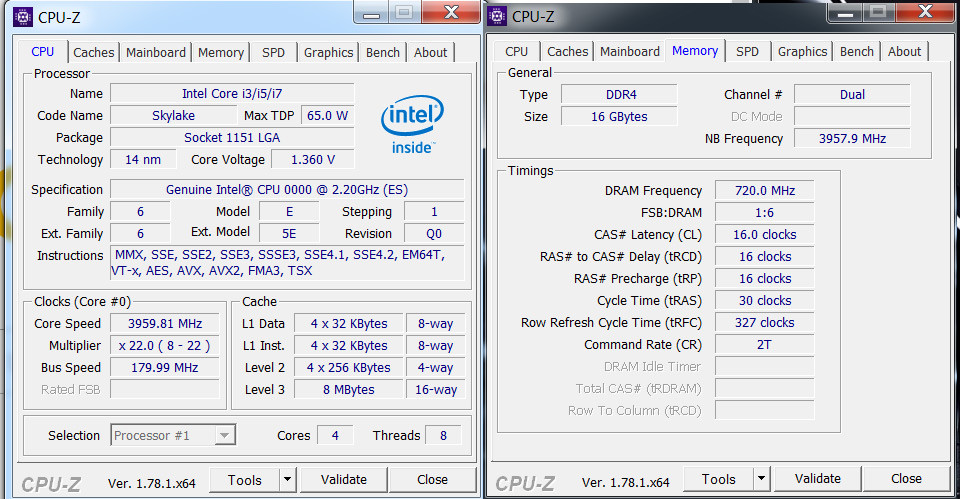Click Tools button in left window

pyautogui.click(x=245, y=480)
